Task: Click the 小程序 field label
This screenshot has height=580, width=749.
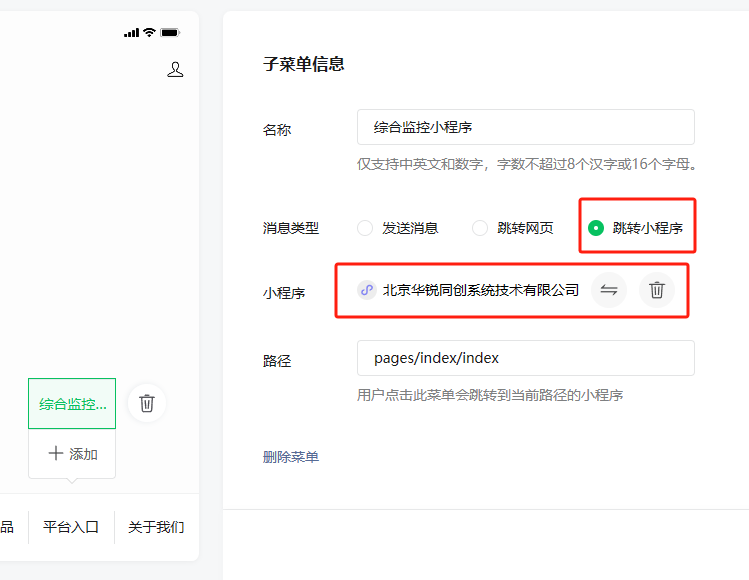Action: (284, 293)
